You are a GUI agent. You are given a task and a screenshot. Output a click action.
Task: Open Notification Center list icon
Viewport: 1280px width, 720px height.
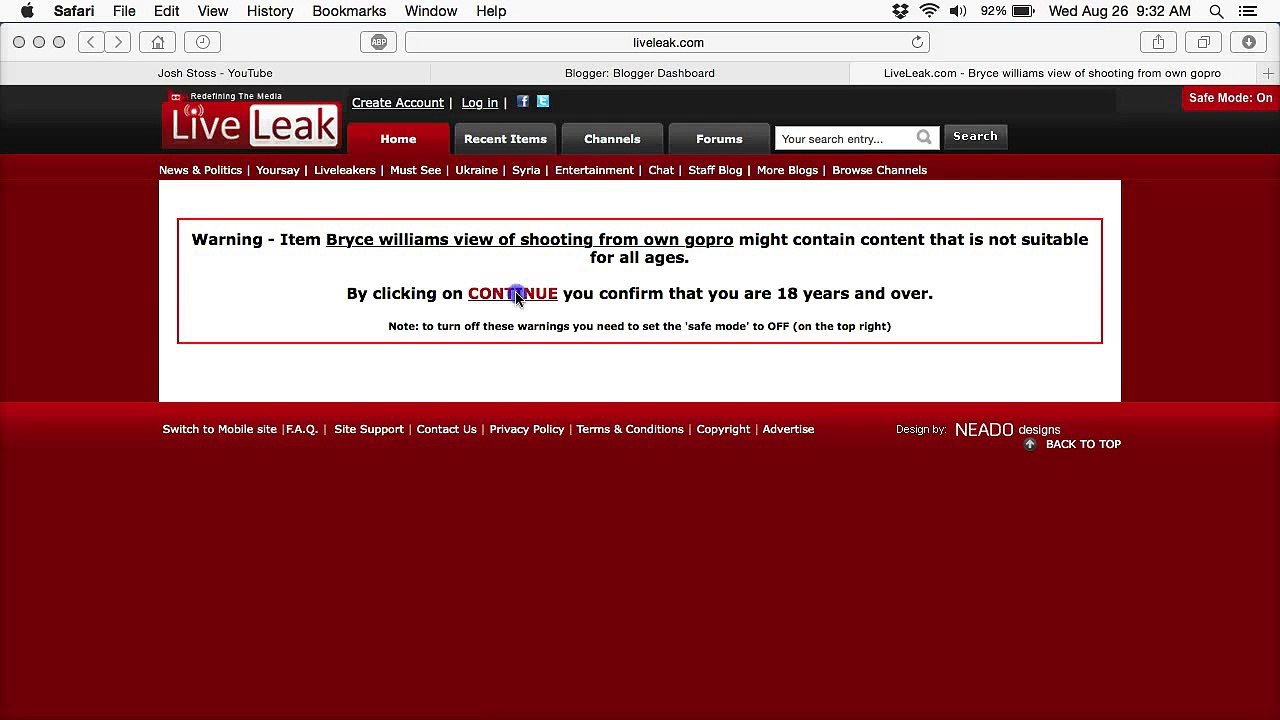[x=1247, y=11]
